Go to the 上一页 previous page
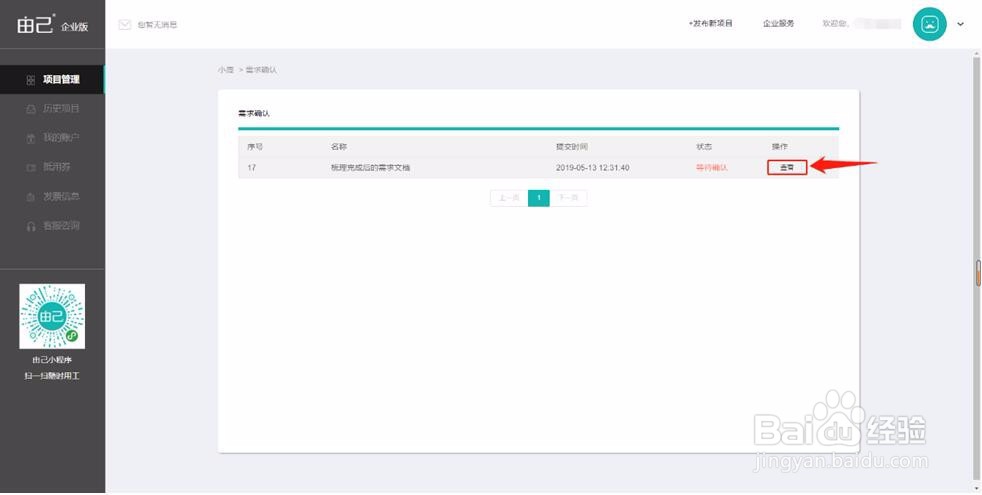Screen dimensions: 982x495 [x=509, y=198]
